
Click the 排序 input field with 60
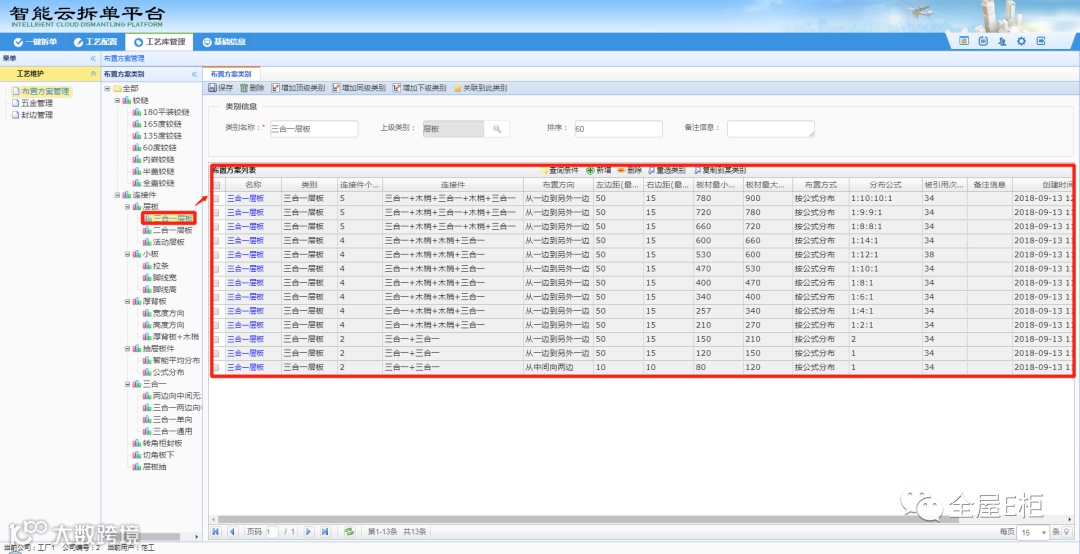(618, 129)
